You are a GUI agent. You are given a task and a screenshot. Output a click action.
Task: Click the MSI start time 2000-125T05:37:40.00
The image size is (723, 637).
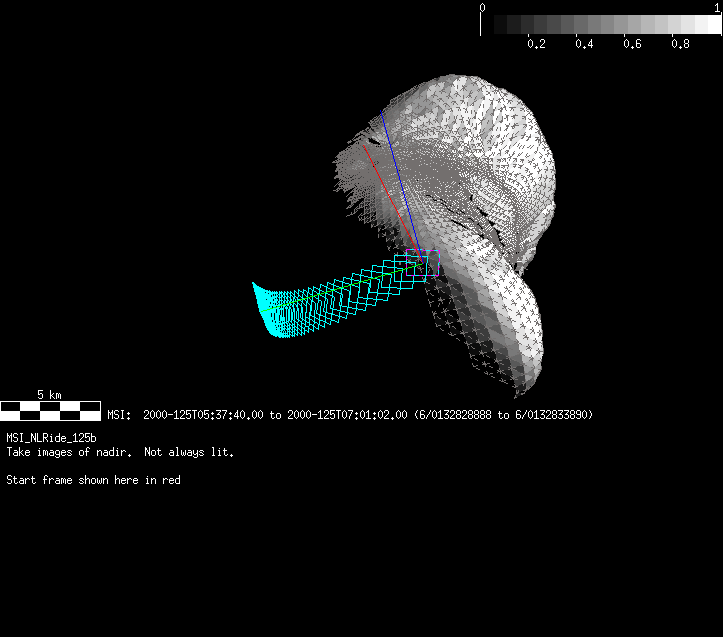click(x=204, y=414)
